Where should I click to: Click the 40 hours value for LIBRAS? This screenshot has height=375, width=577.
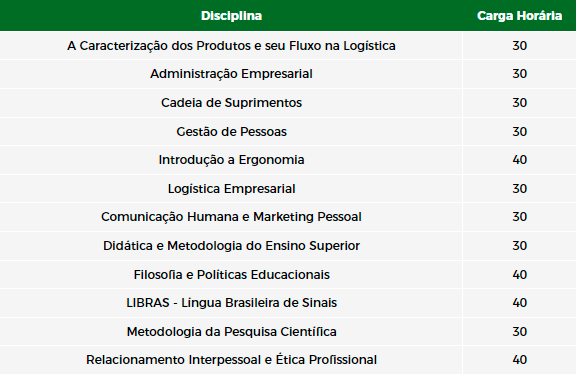pyautogui.click(x=520, y=303)
